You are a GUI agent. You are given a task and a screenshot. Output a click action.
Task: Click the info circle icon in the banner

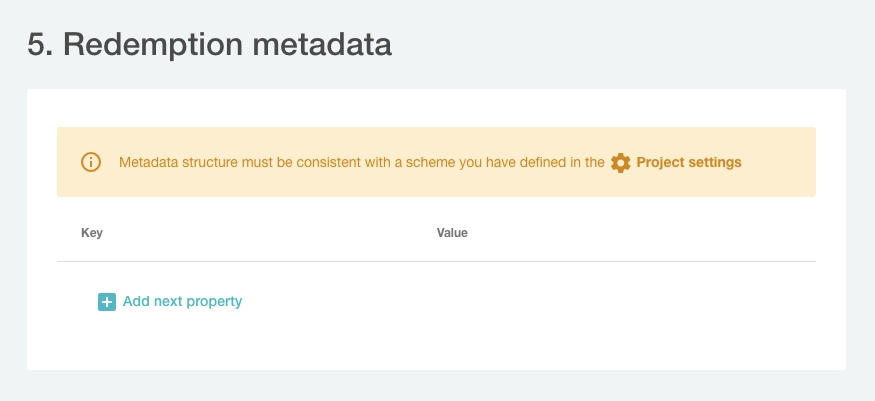pos(91,162)
